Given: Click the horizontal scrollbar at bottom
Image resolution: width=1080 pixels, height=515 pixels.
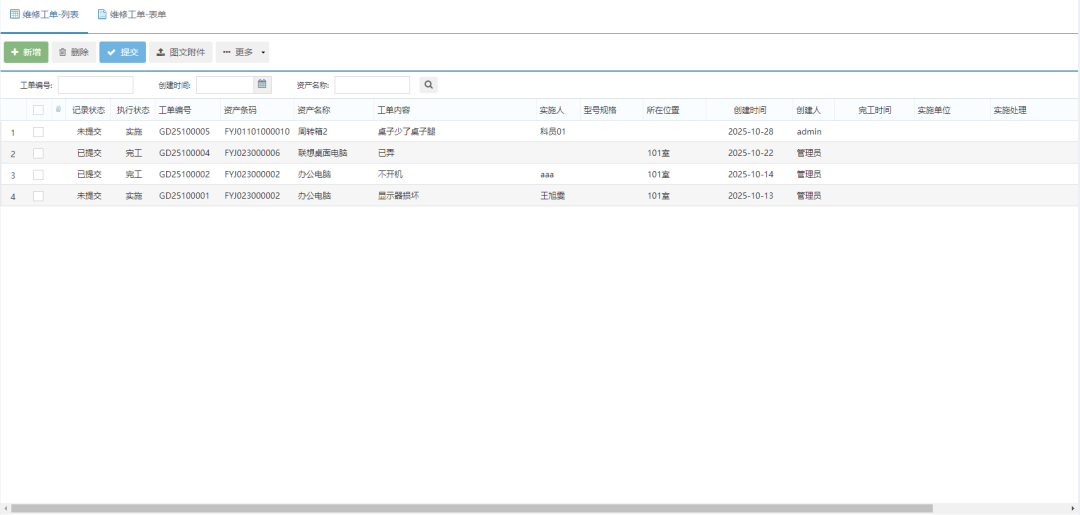Looking at the screenshot, I should click(x=470, y=508).
